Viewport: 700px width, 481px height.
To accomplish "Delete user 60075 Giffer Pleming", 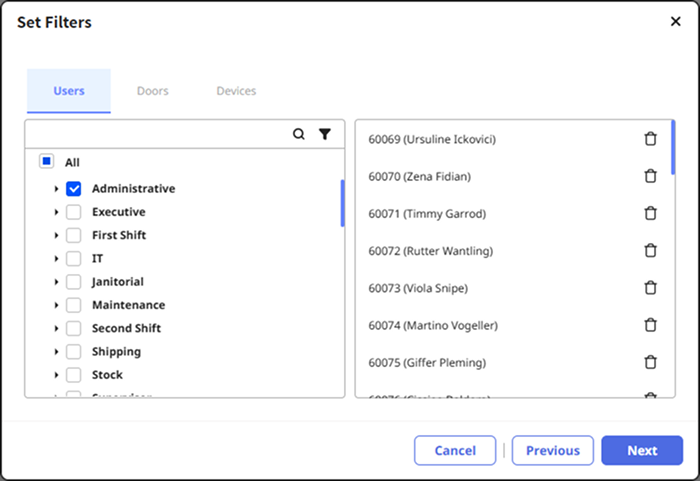I will (x=650, y=362).
